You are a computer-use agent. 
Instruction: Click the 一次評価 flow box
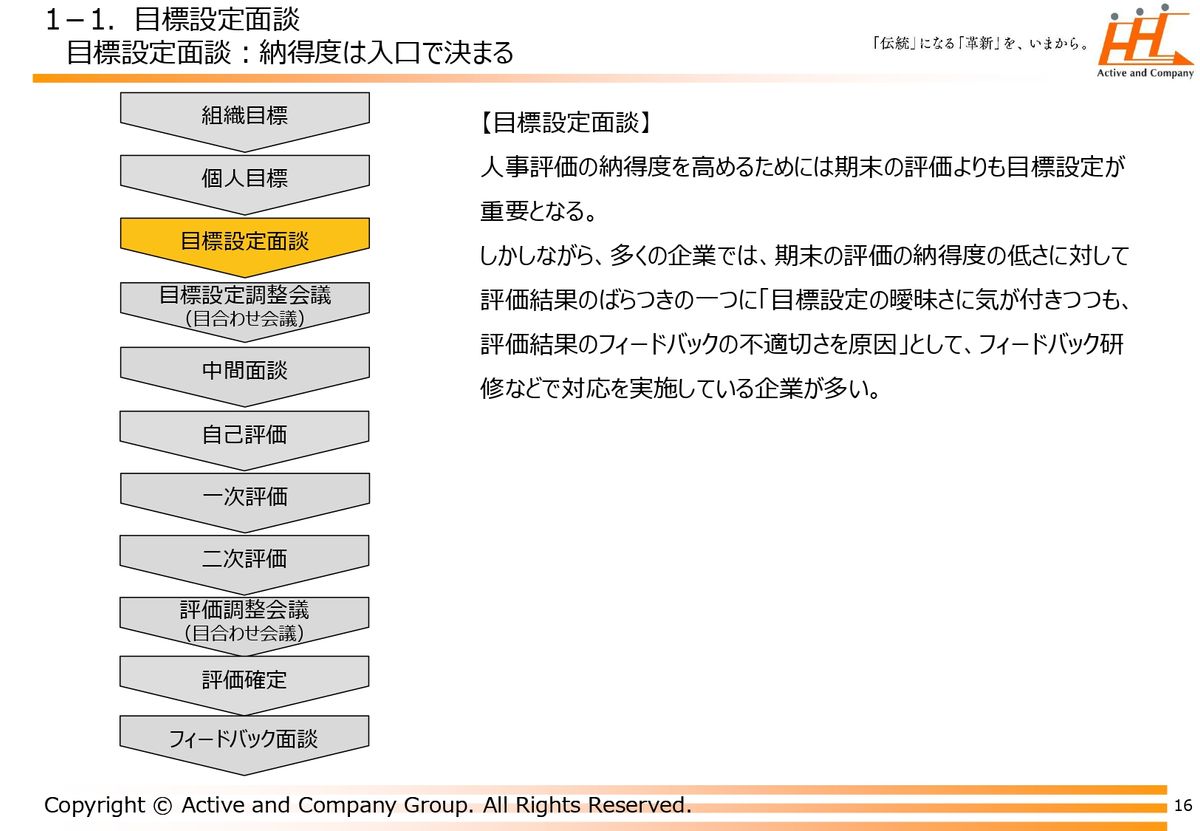pos(245,496)
